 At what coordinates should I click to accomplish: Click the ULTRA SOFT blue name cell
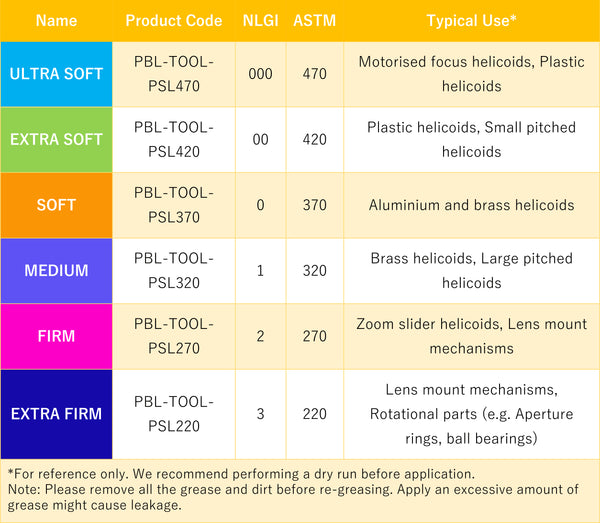56,74
